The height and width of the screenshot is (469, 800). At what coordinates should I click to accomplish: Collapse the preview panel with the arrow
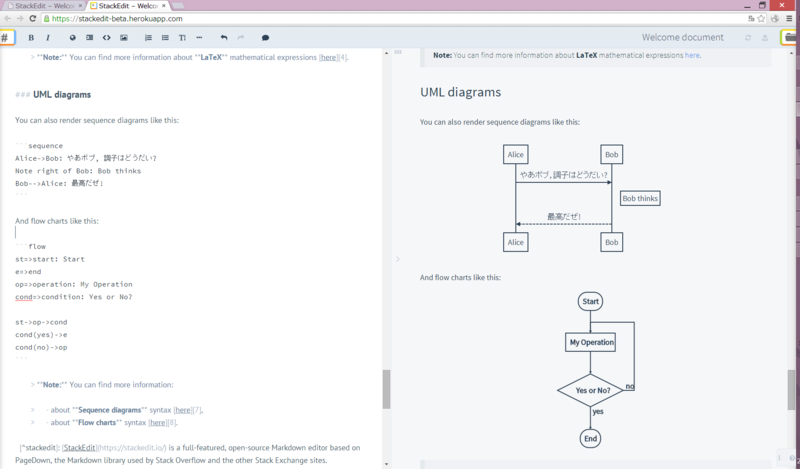pos(397,259)
